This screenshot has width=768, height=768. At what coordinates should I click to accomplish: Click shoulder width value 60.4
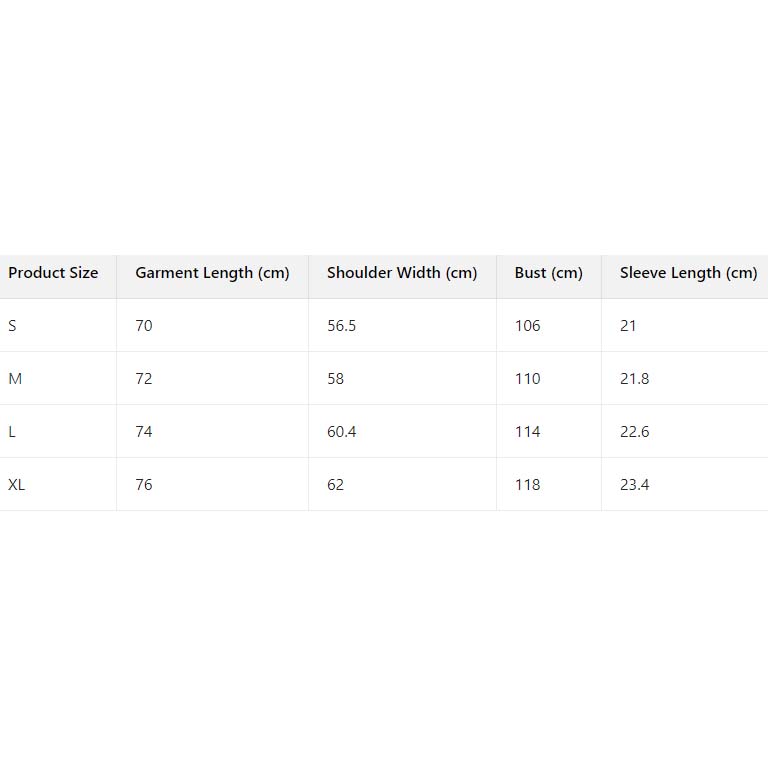[x=342, y=432]
